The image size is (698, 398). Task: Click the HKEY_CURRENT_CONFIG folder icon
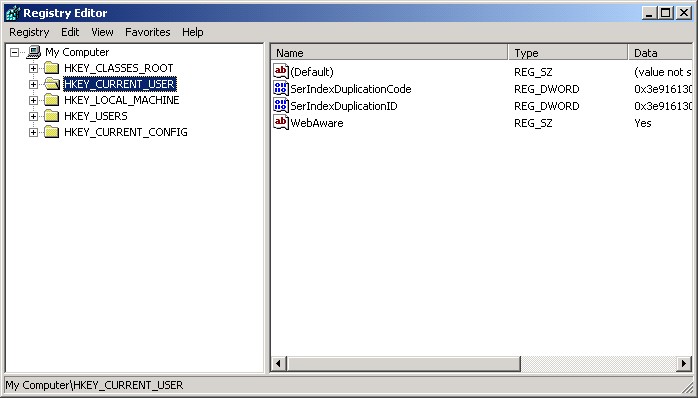pyautogui.click(x=52, y=132)
